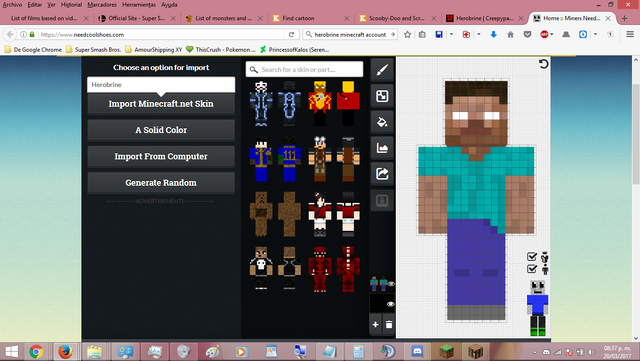Go to browser home page icon
Screen dimensions: 640x361
coord(510,35)
